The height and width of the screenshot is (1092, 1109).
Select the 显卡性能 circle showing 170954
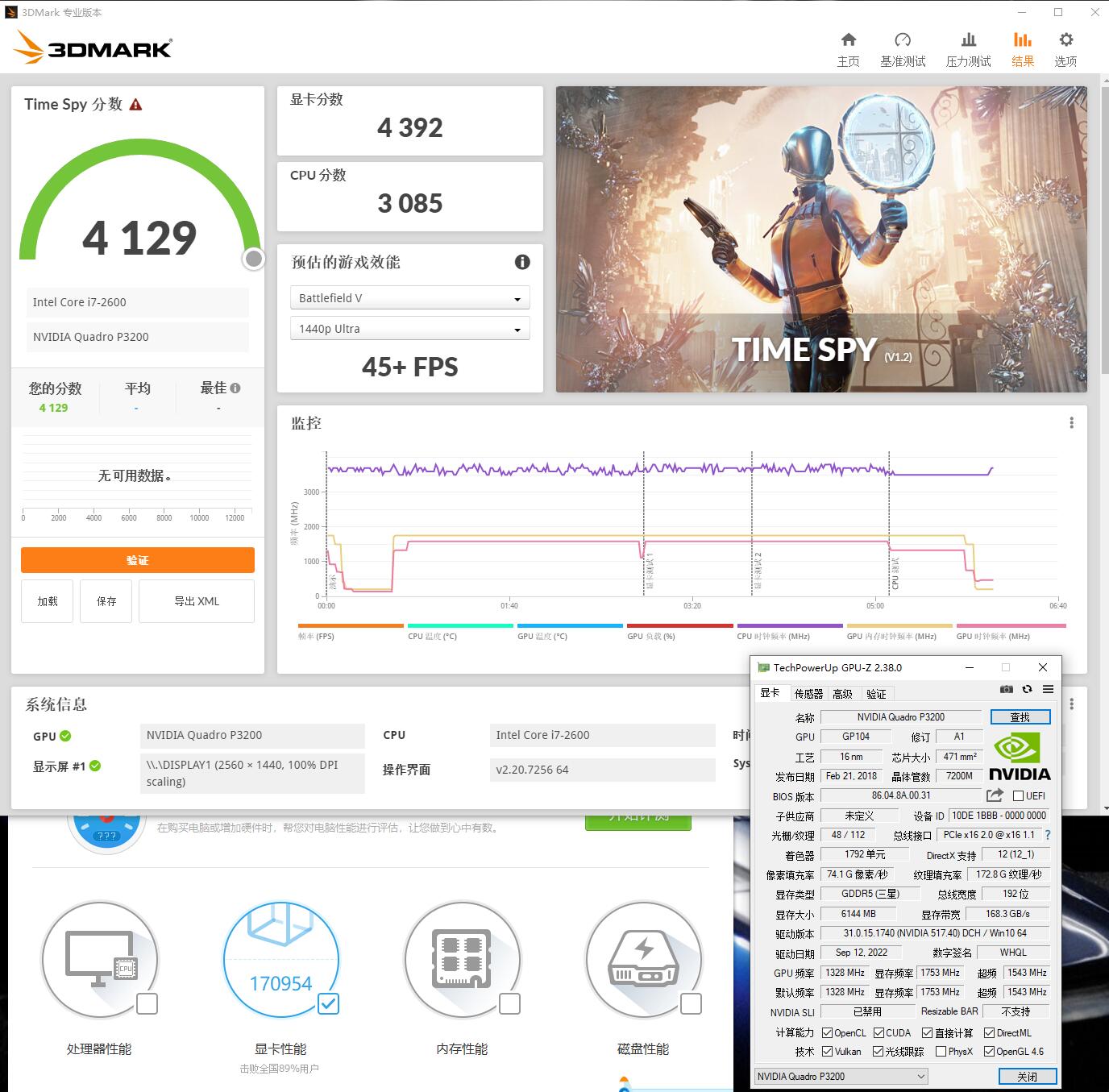click(x=280, y=960)
